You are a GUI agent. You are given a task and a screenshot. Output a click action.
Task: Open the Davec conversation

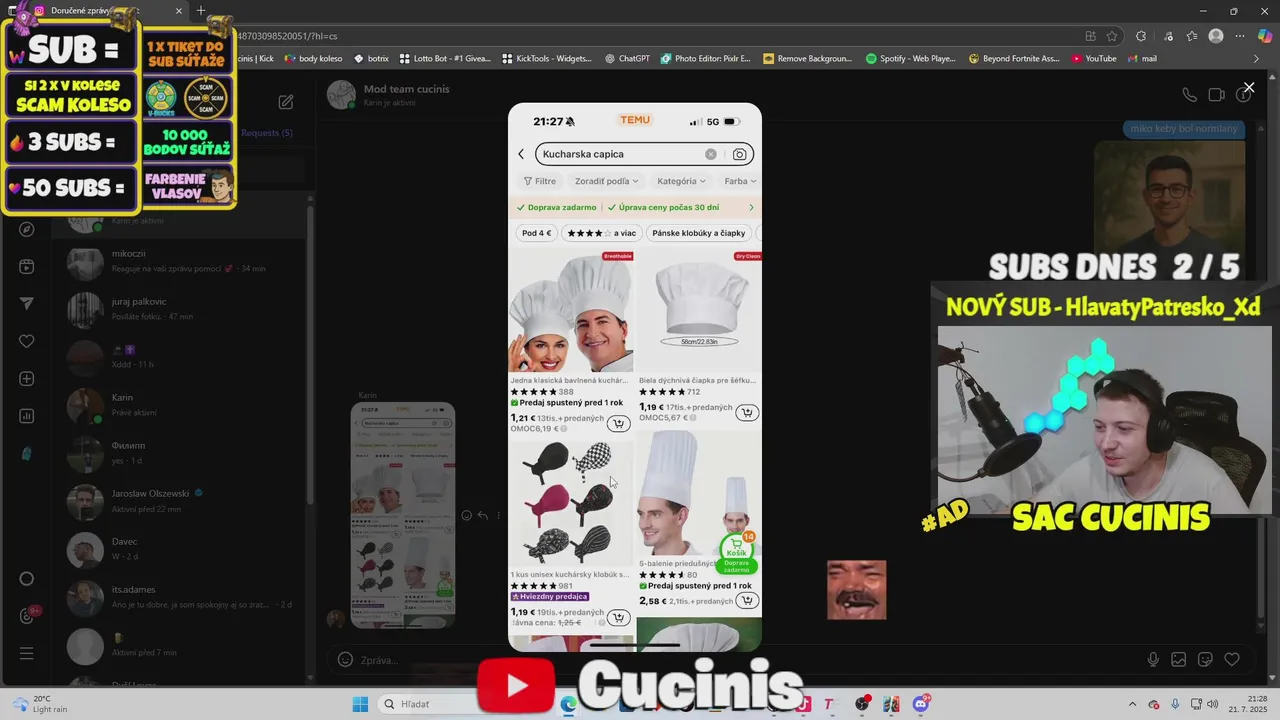coord(183,548)
